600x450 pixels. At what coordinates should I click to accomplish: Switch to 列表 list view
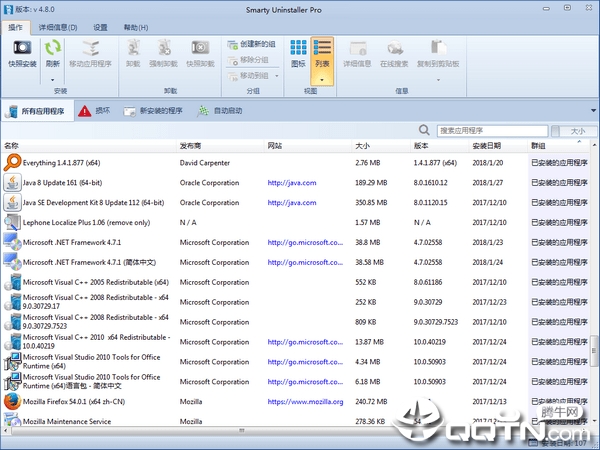tap(322, 54)
